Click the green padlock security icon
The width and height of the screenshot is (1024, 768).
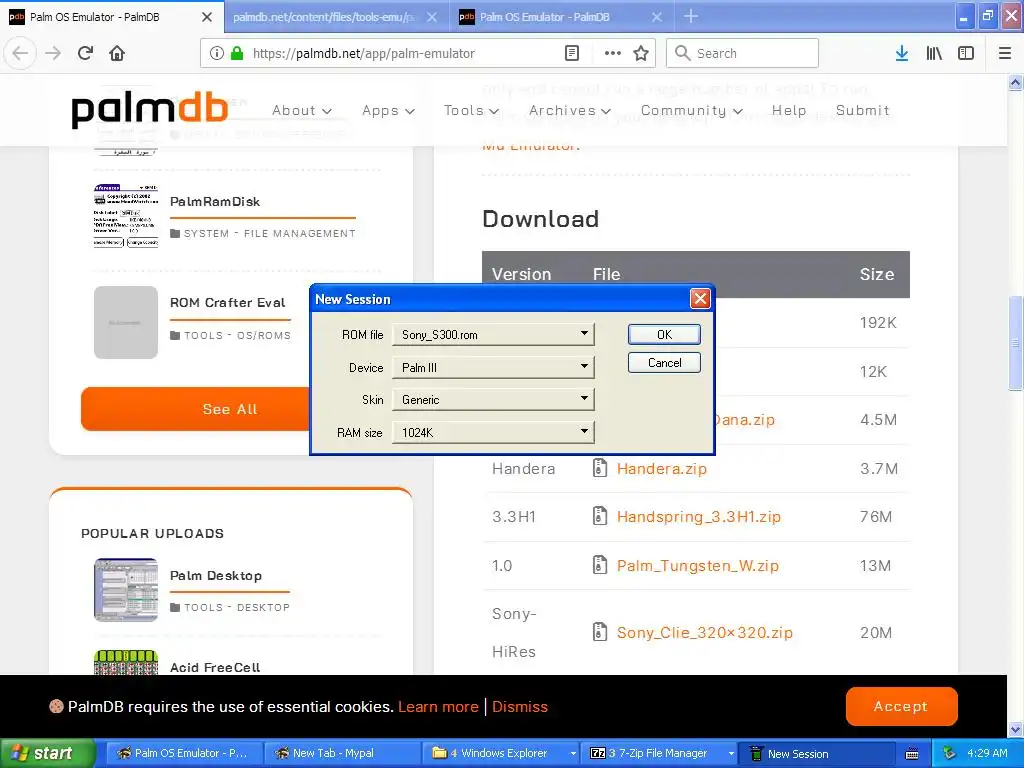(237, 53)
